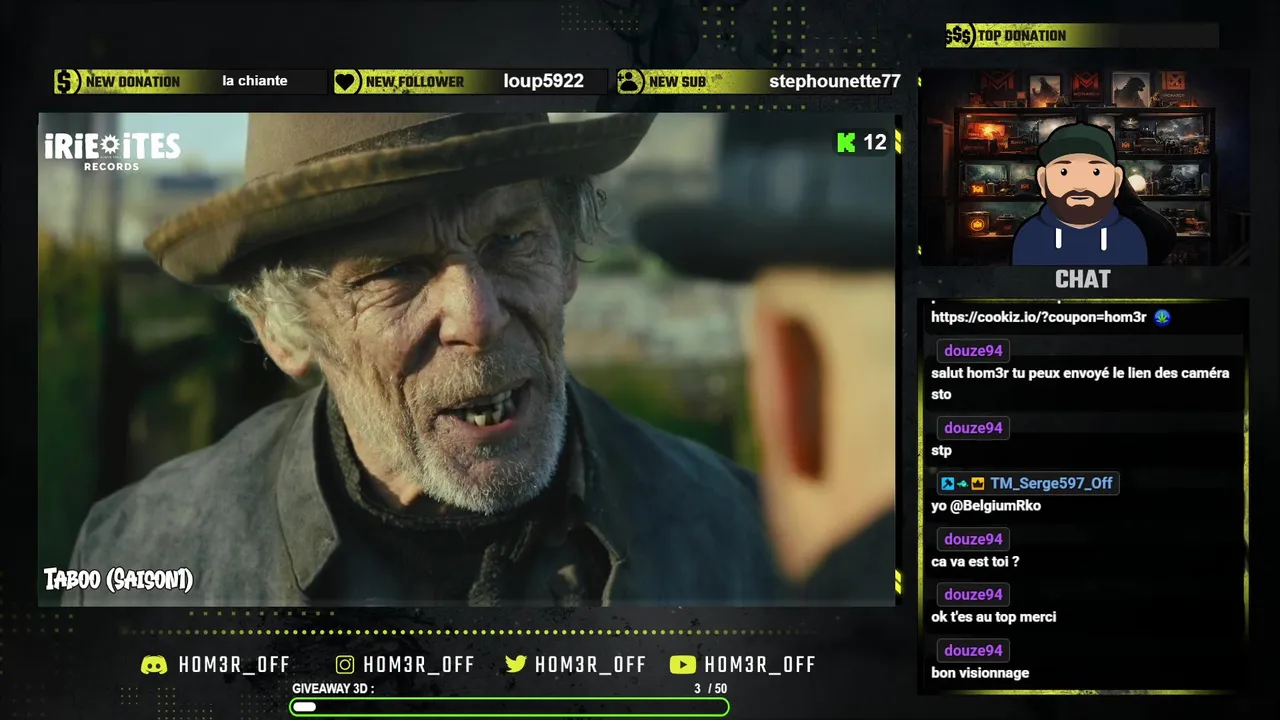Viewport: 1280px width, 720px height.
Task: Click douze94 above 'ok t'es au top' message
Action: [973, 595]
